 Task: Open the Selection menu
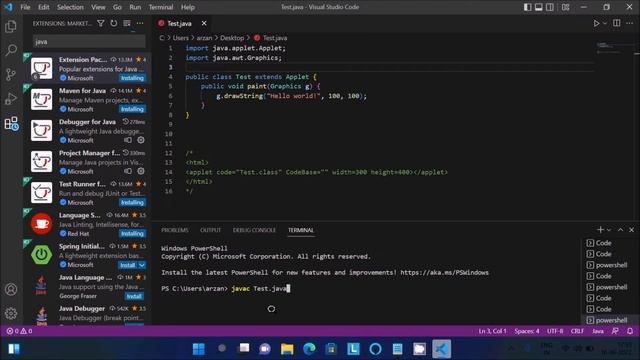[70, 7]
